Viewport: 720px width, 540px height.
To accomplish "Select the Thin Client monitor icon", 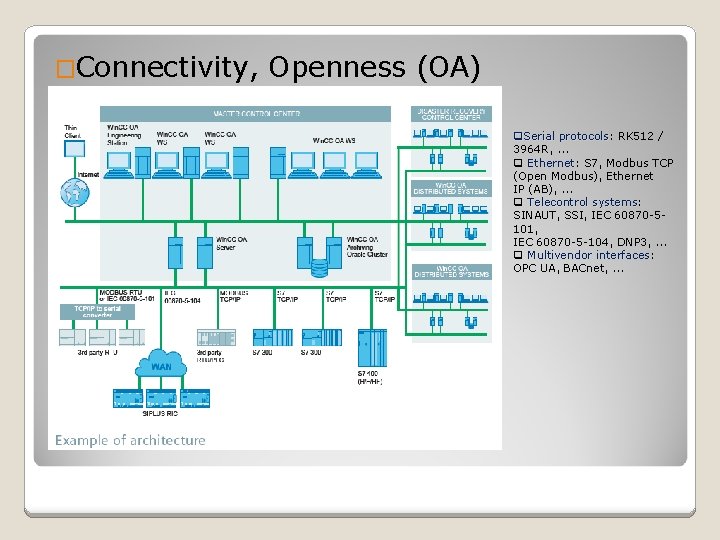I will pos(74,149).
